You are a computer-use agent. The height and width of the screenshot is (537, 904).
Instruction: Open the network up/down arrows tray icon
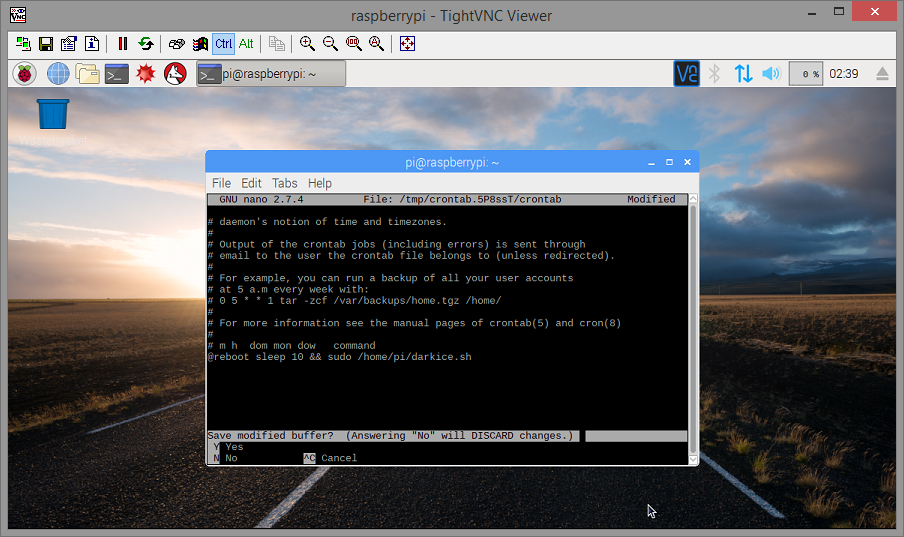click(743, 74)
